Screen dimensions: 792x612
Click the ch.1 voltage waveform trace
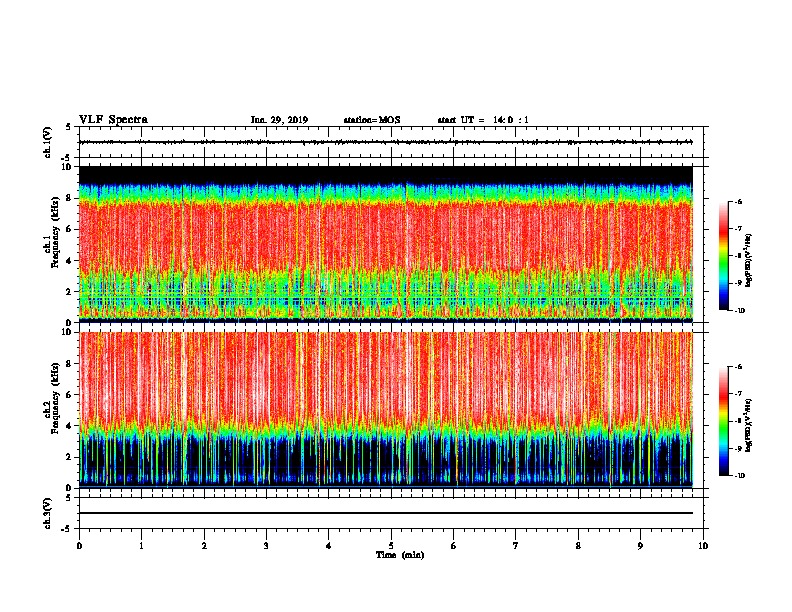(x=386, y=142)
